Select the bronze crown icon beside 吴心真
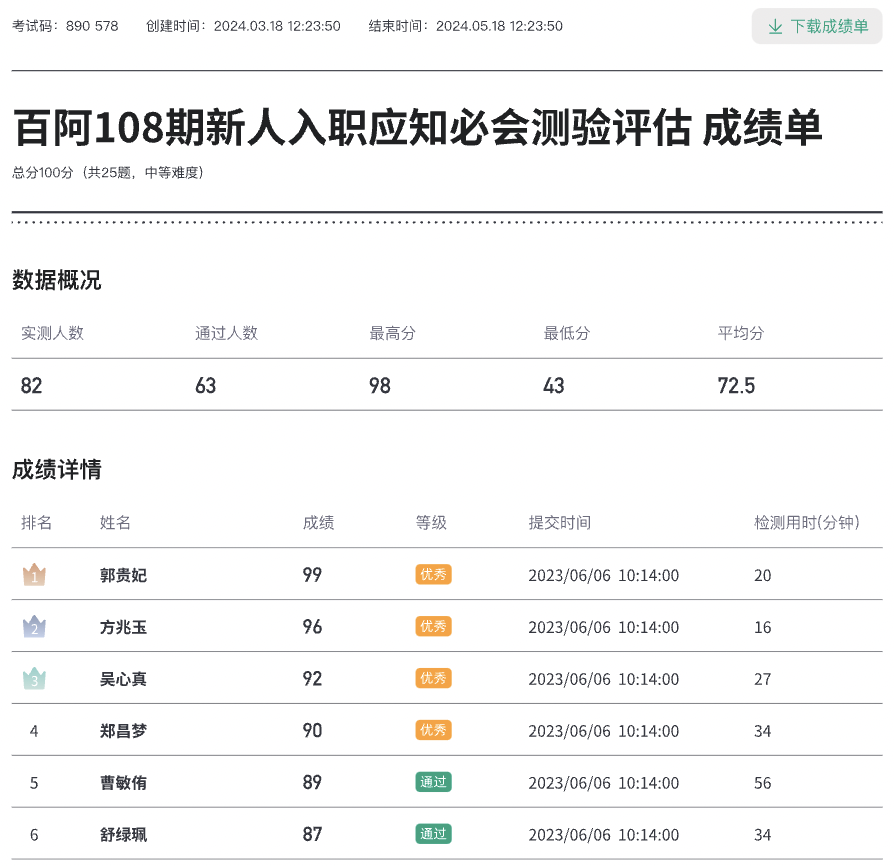Screen dimensions: 894x866 coord(33,679)
